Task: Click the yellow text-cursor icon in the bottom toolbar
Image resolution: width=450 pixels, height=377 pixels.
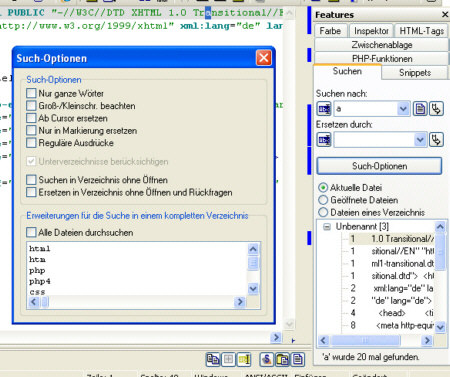Action: click(x=244, y=359)
